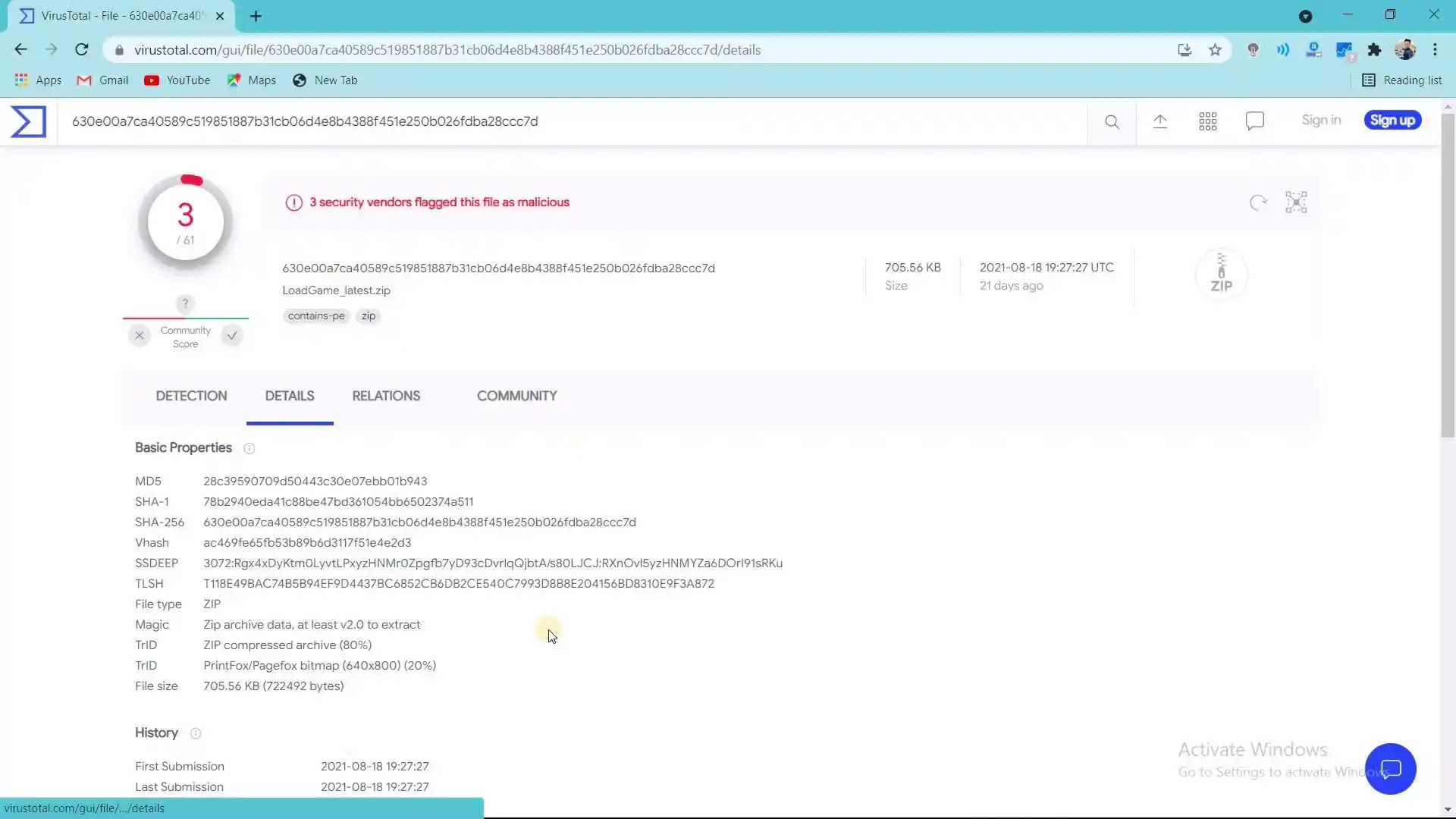Viewport: 1456px width, 819px height.
Task: Click the Sign up button
Action: pyautogui.click(x=1392, y=121)
